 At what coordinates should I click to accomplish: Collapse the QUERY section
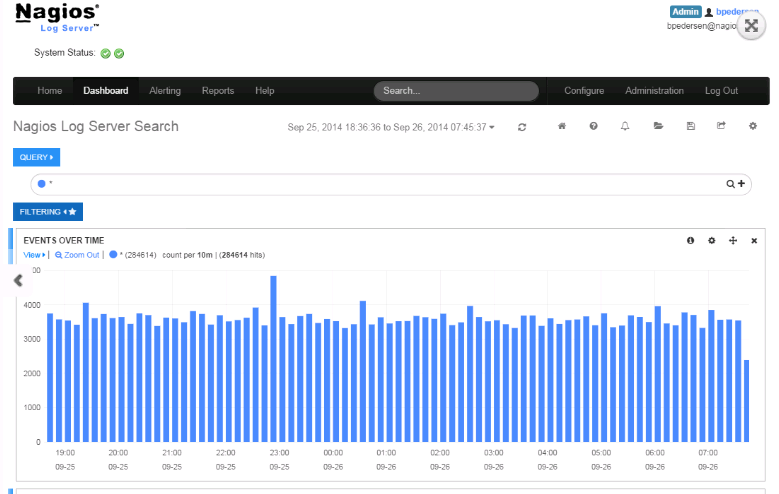point(36,157)
